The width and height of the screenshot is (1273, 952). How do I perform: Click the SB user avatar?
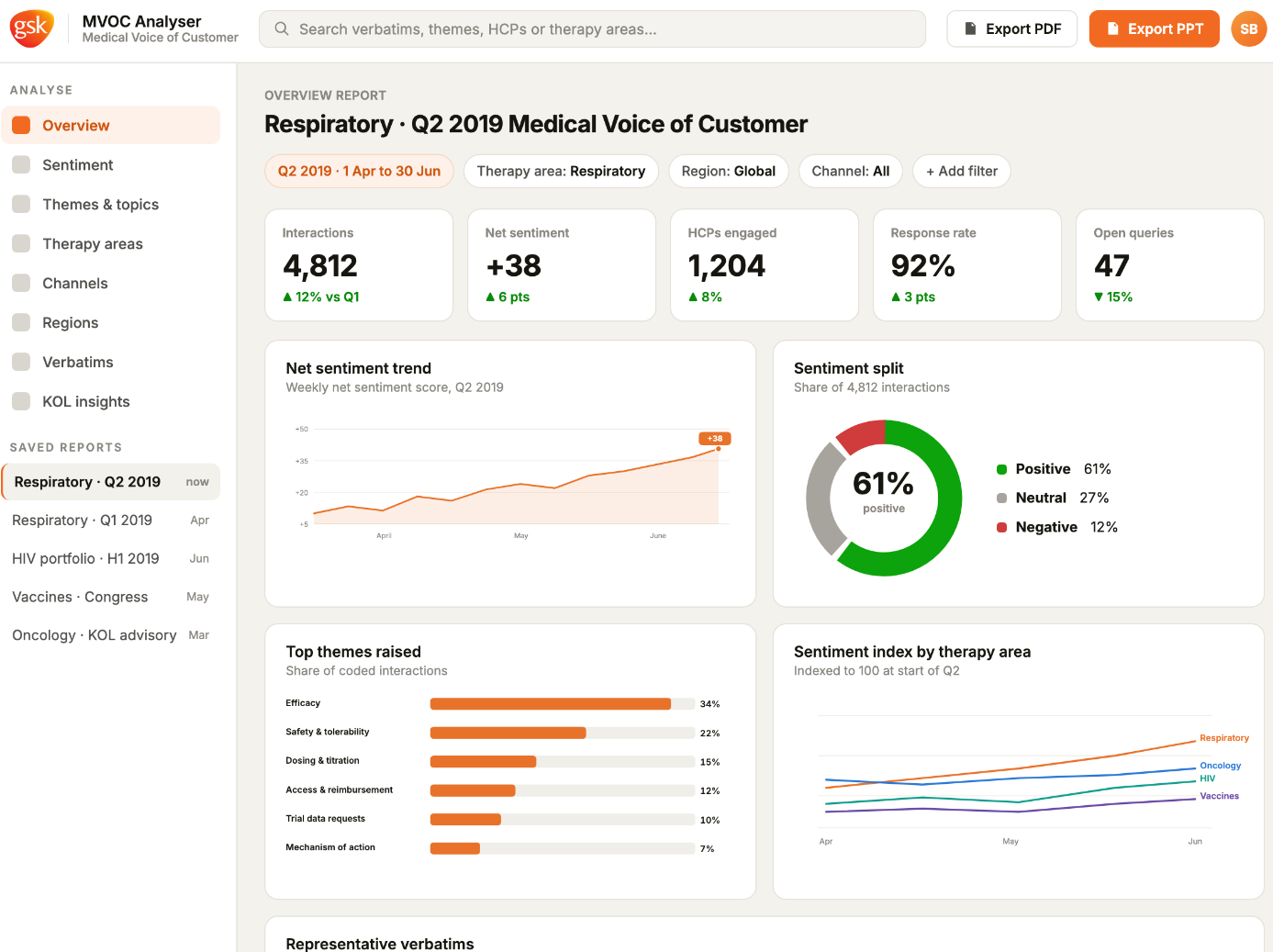1248,28
